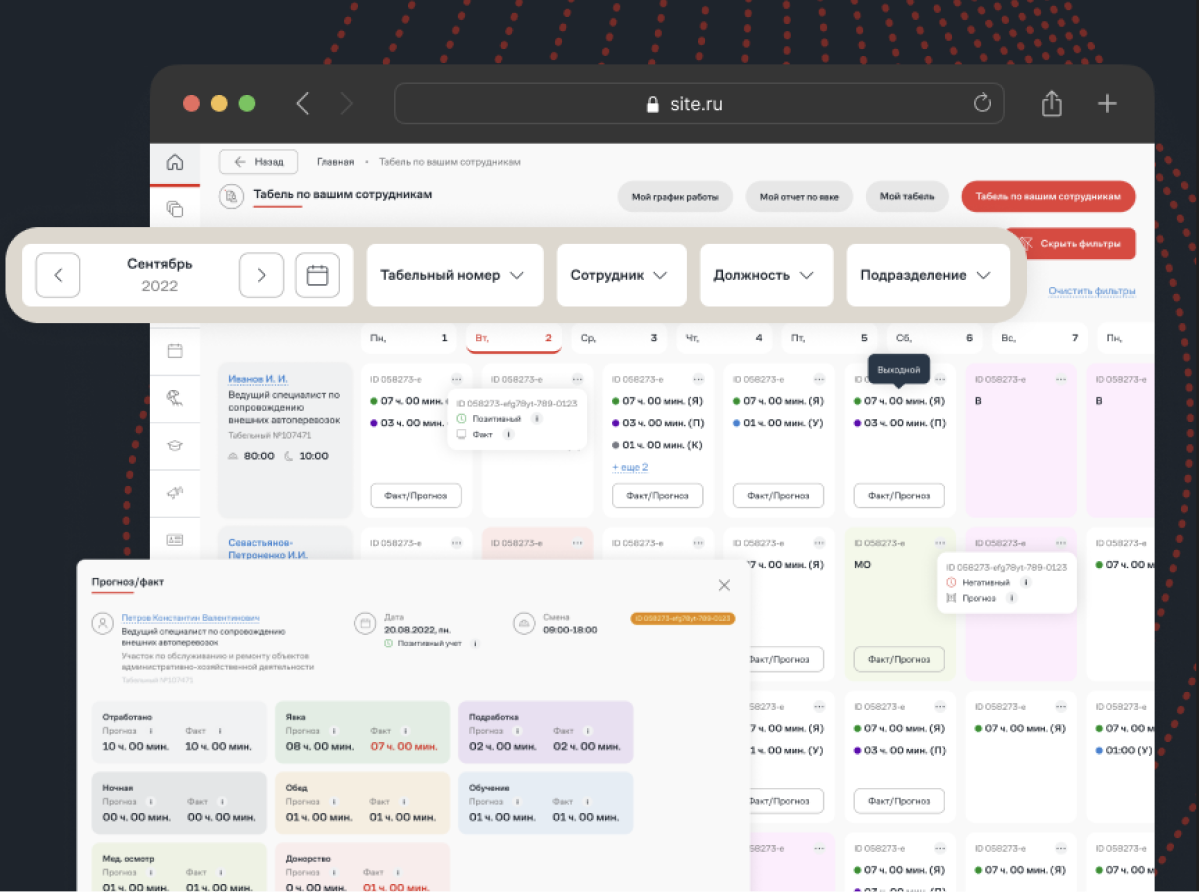Click the Обед card in the dialog
1200x892 pixels.
coord(362,802)
